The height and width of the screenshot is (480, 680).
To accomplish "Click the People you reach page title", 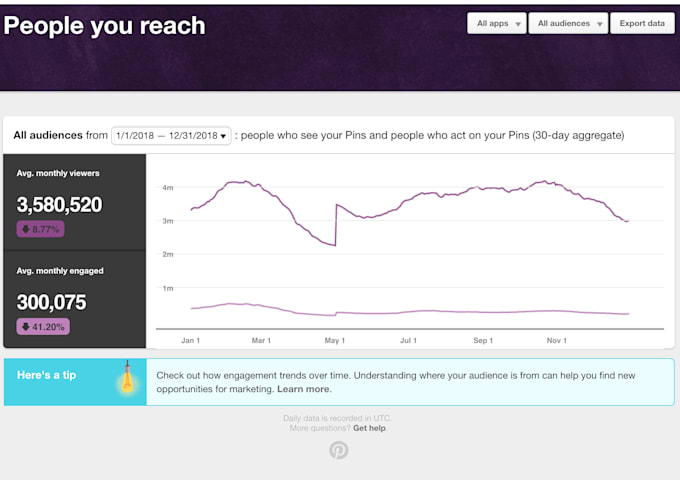I will click(104, 26).
